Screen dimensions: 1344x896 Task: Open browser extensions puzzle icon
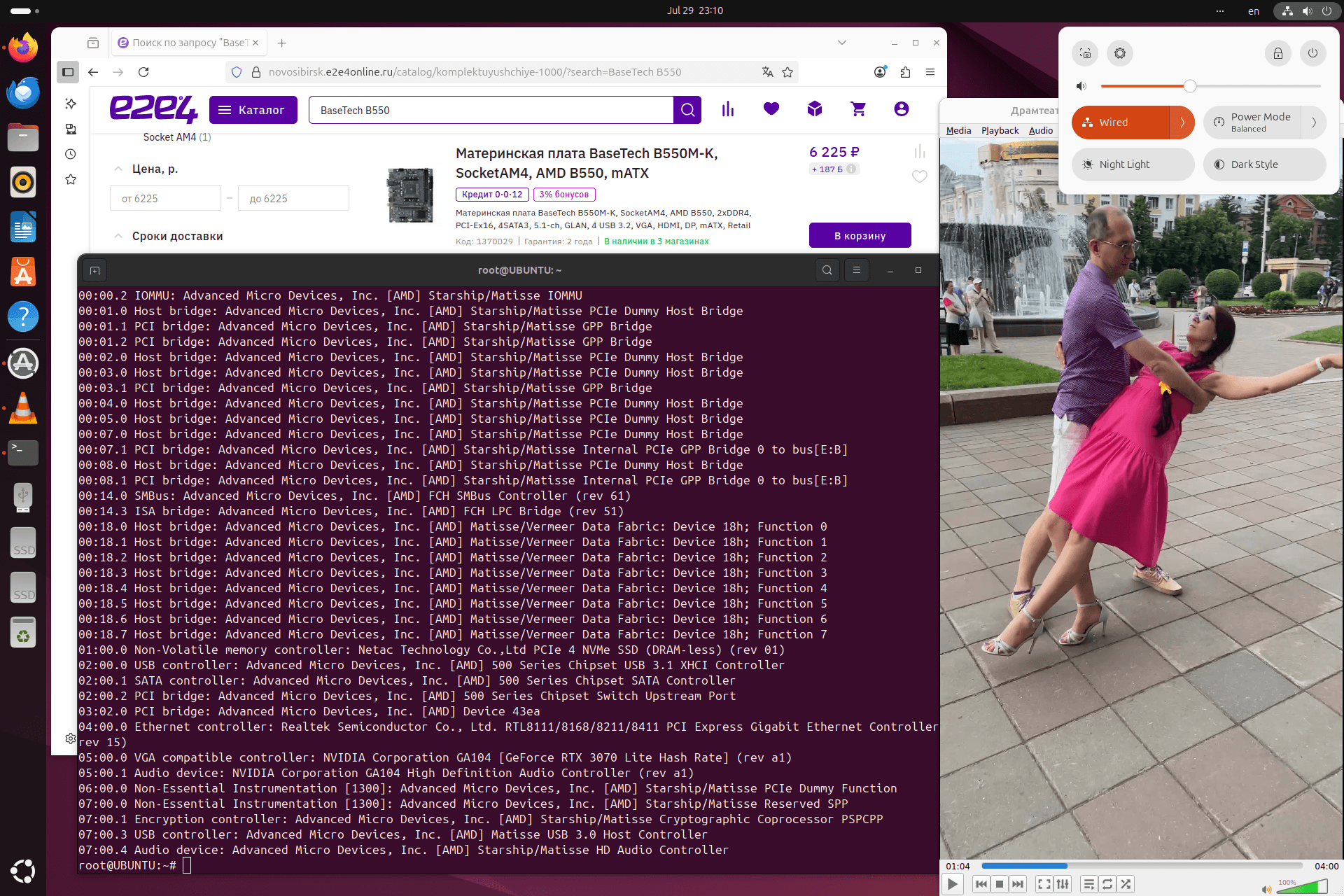(x=905, y=72)
